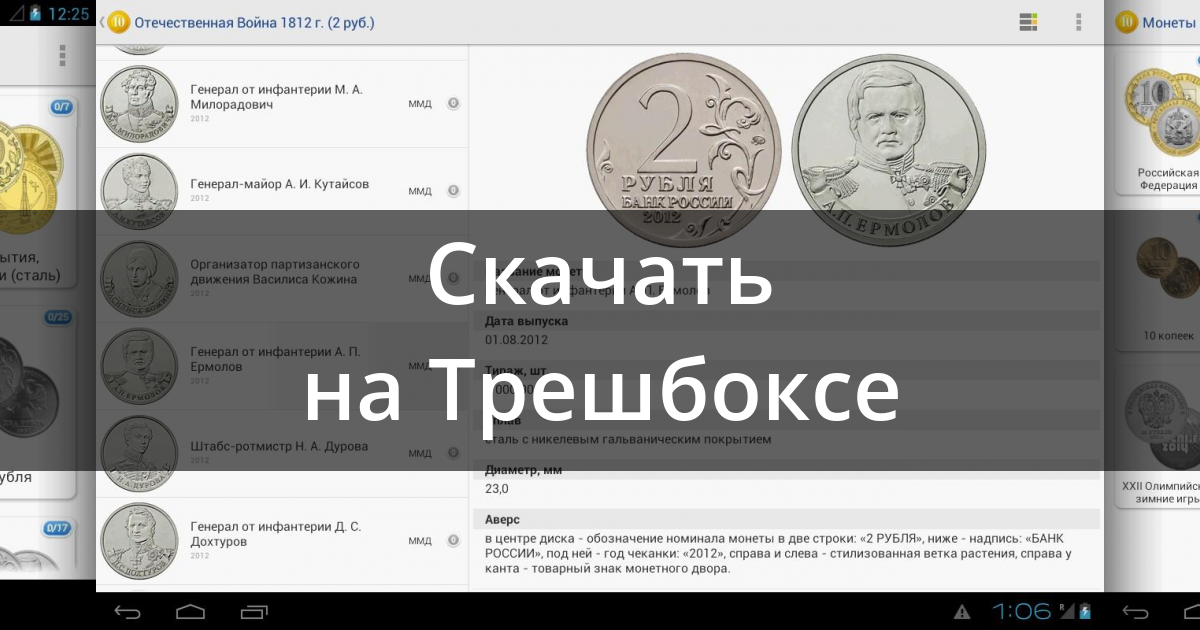Viewport: 1200px width, 630px height.
Task: Tap the 'Монеты' header title in right window
Action: (x=1169, y=22)
